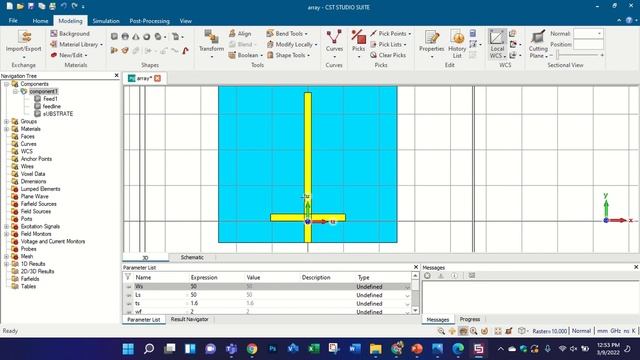Click the pan view icon in status bar
640x360 pixels.
pyautogui.click(x=452, y=331)
